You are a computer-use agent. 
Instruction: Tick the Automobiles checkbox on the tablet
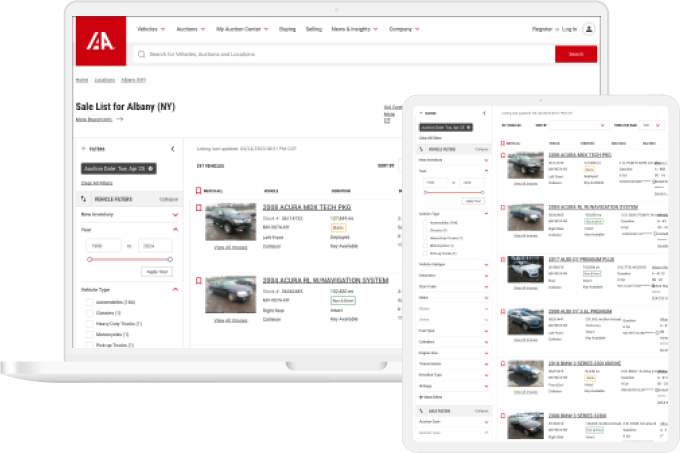(x=425, y=223)
